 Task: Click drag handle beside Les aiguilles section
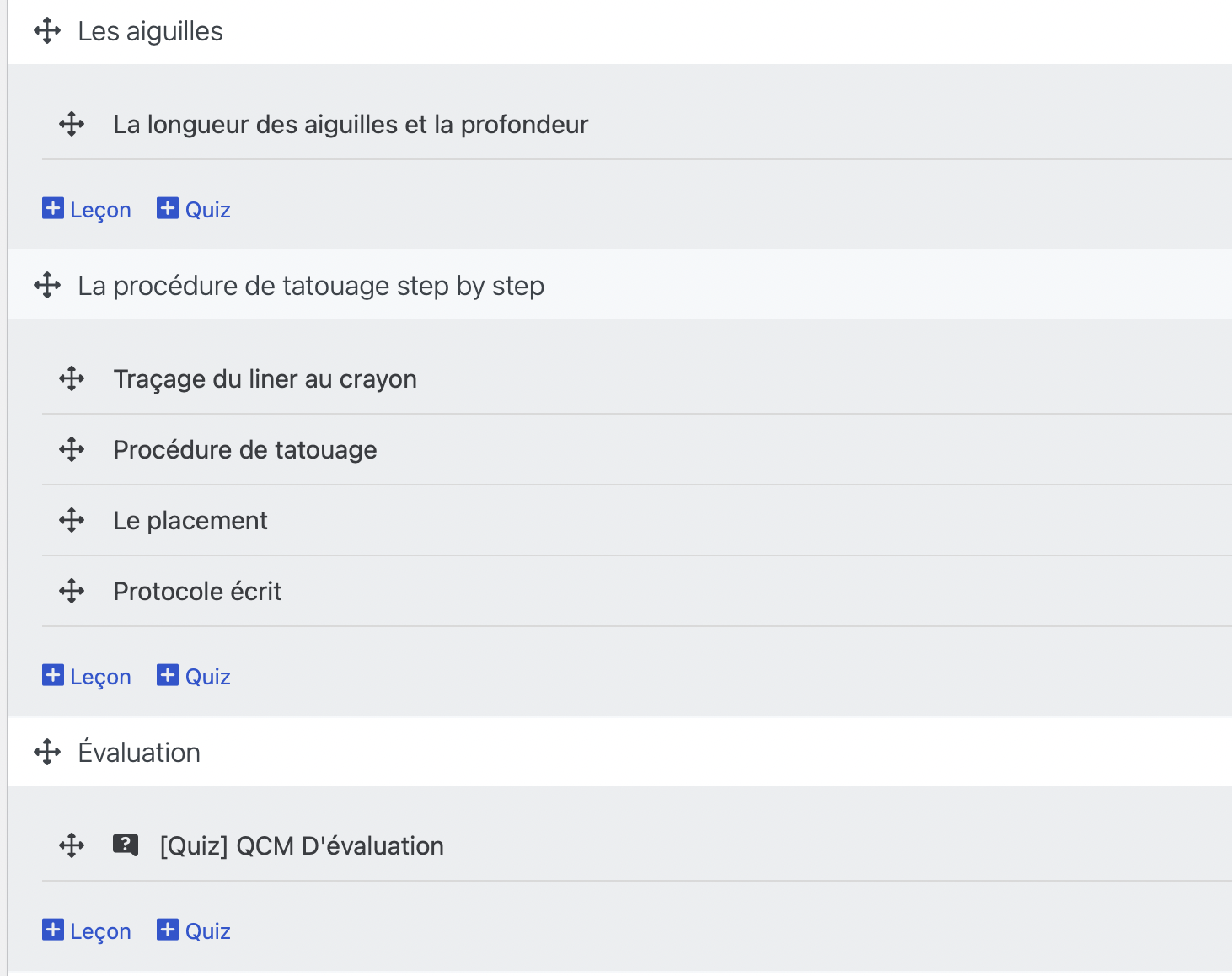pyautogui.click(x=47, y=31)
